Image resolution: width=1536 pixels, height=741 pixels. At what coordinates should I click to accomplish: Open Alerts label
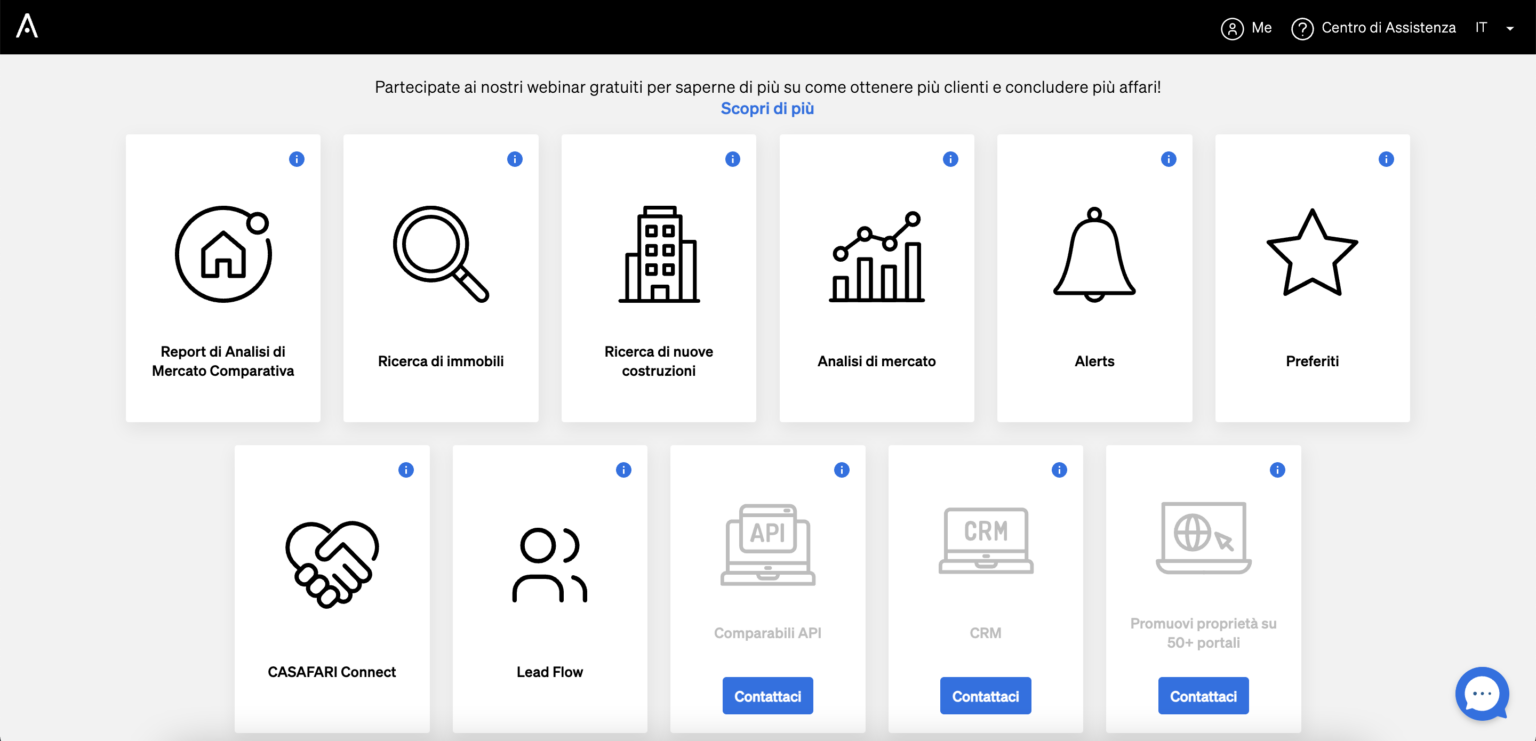[x=1095, y=361]
